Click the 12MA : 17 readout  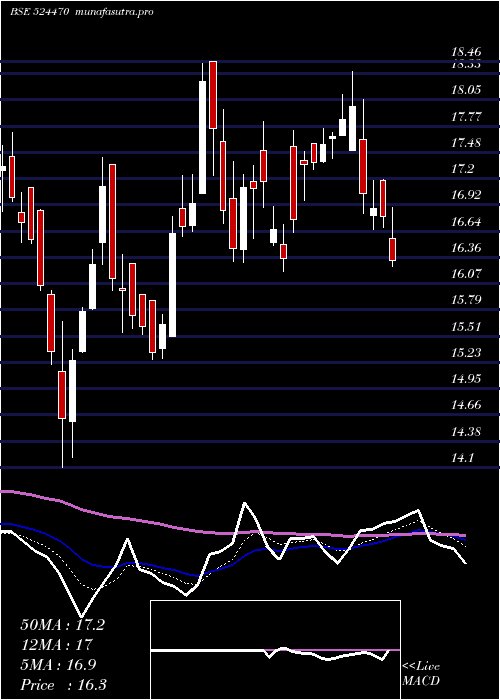coord(56,645)
